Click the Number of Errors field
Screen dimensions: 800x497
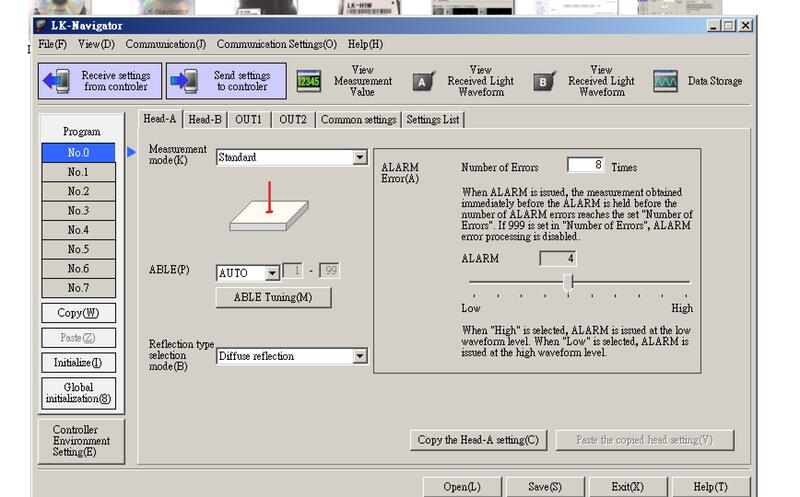tap(584, 166)
